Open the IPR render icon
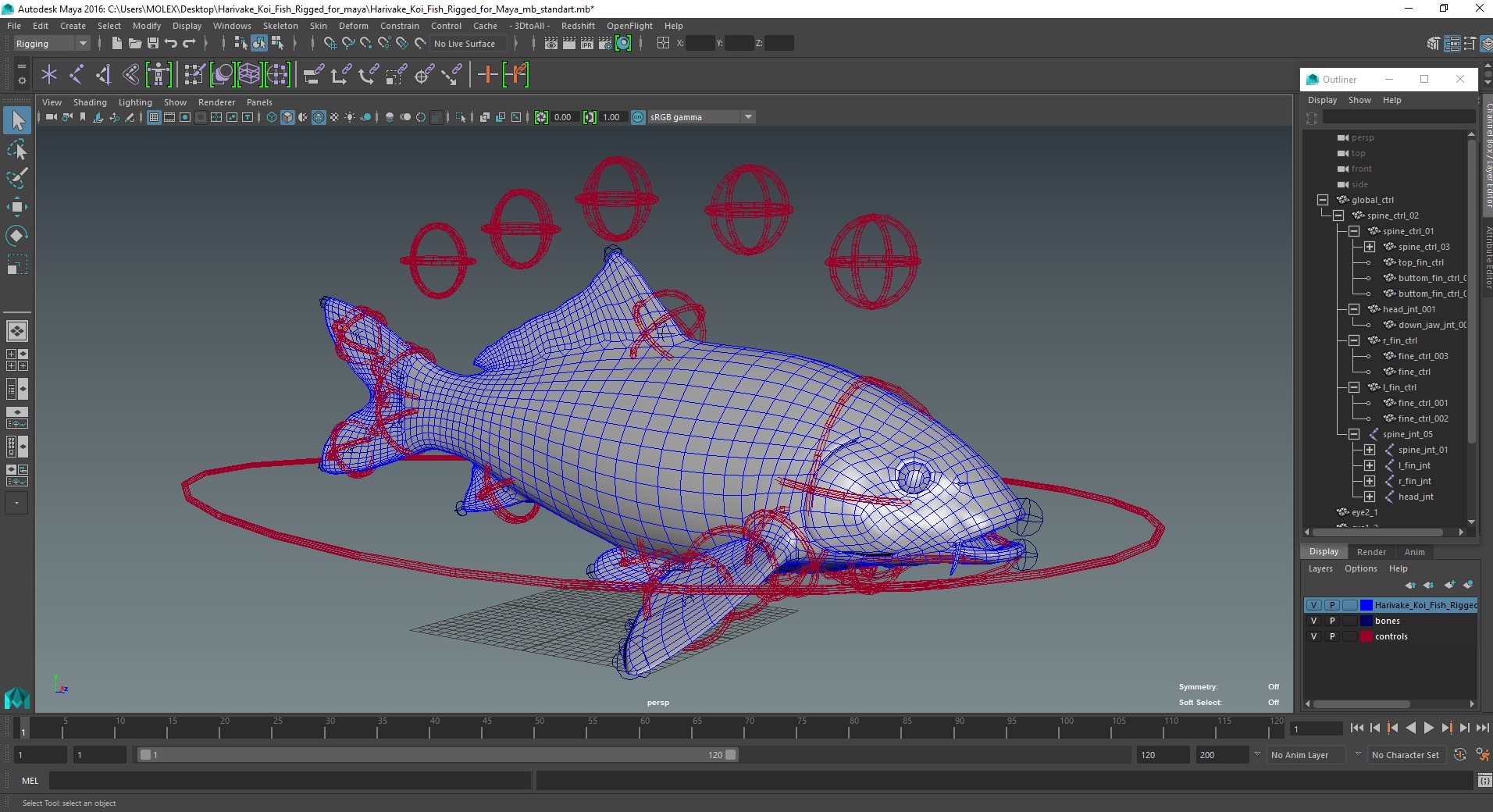 pyautogui.click(x=587, y=44)
